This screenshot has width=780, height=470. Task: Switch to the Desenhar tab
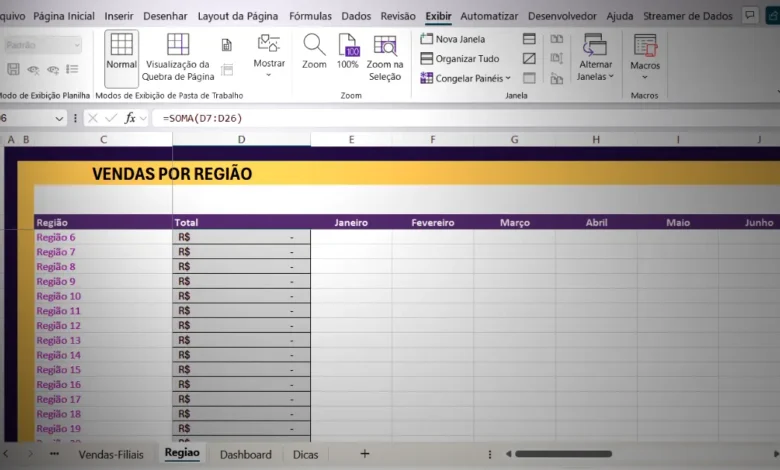[165, 16]
